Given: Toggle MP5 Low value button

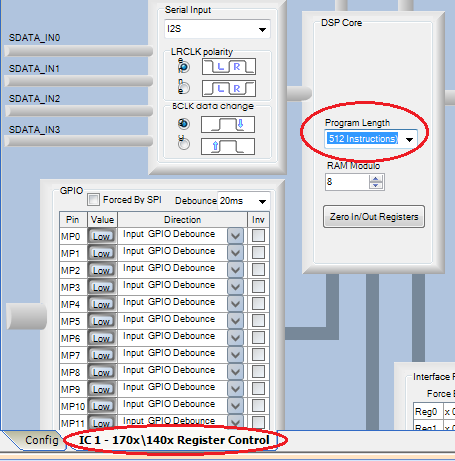Looking at the screenshot, I should coord(102,321).
